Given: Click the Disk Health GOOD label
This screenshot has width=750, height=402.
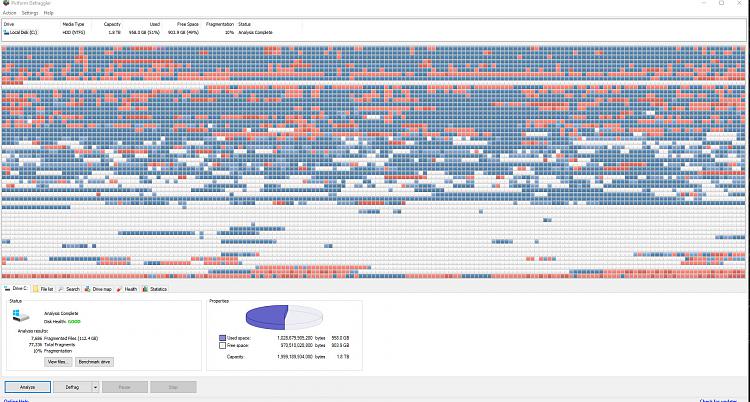Looking at the screenshot, I should coord(62,322).
